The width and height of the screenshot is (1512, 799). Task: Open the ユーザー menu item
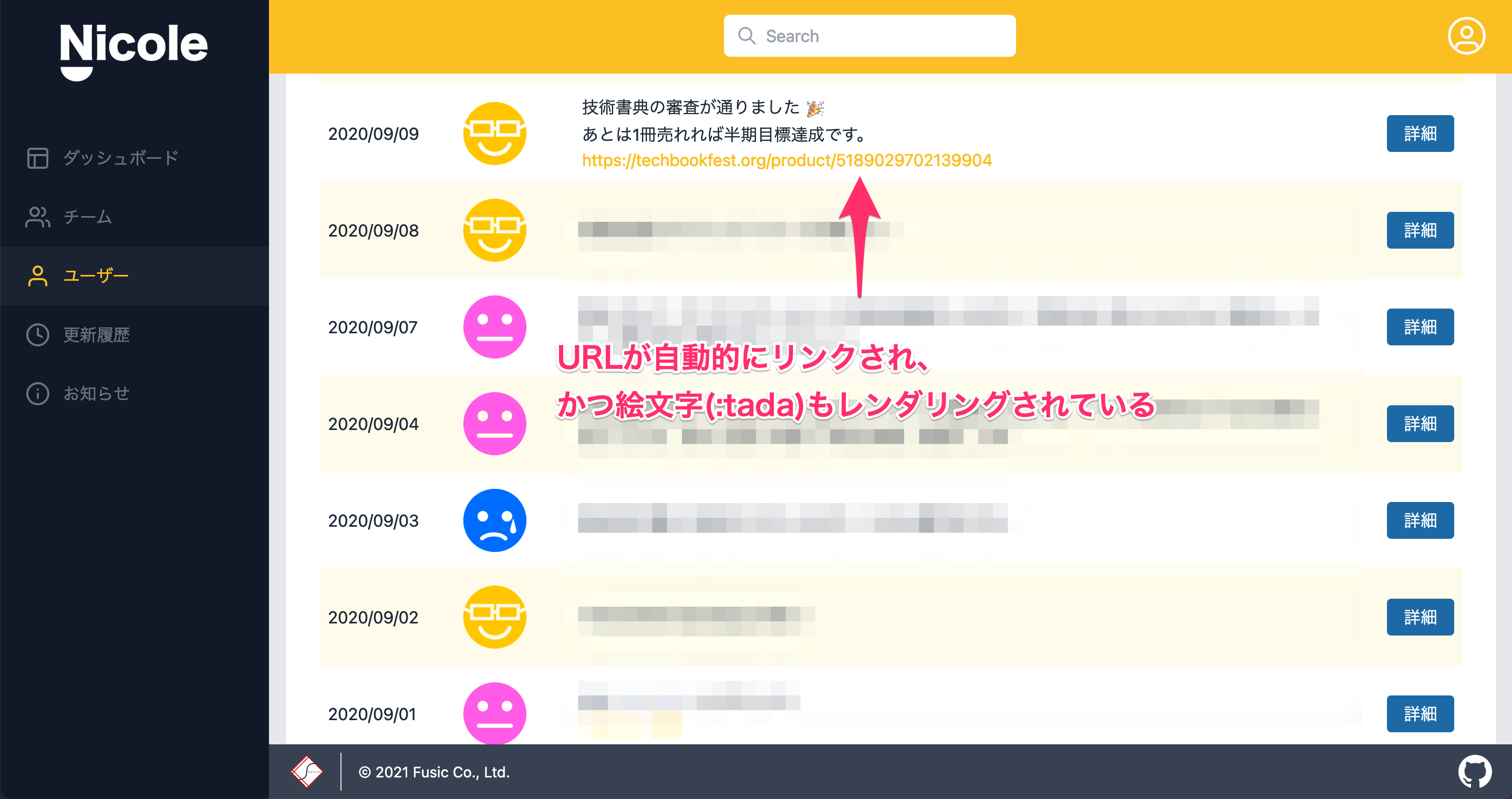[x=96, y=275]
